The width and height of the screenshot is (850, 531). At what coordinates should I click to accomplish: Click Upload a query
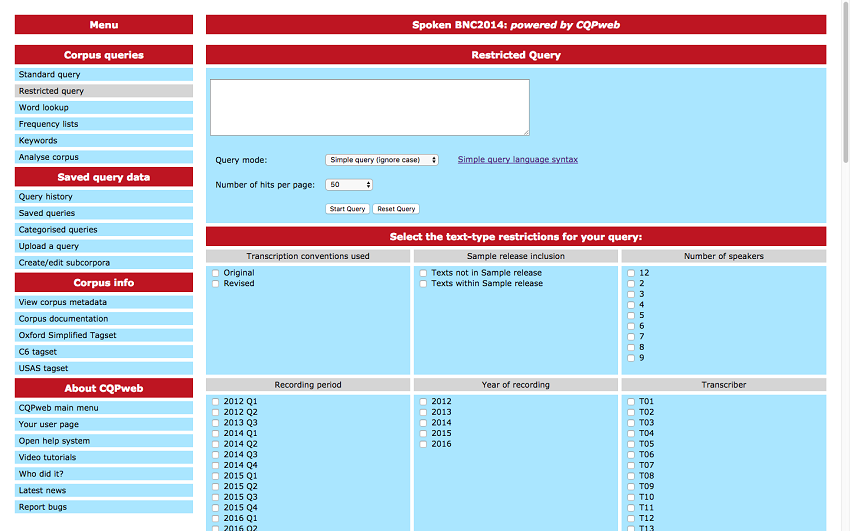(104, 246)
